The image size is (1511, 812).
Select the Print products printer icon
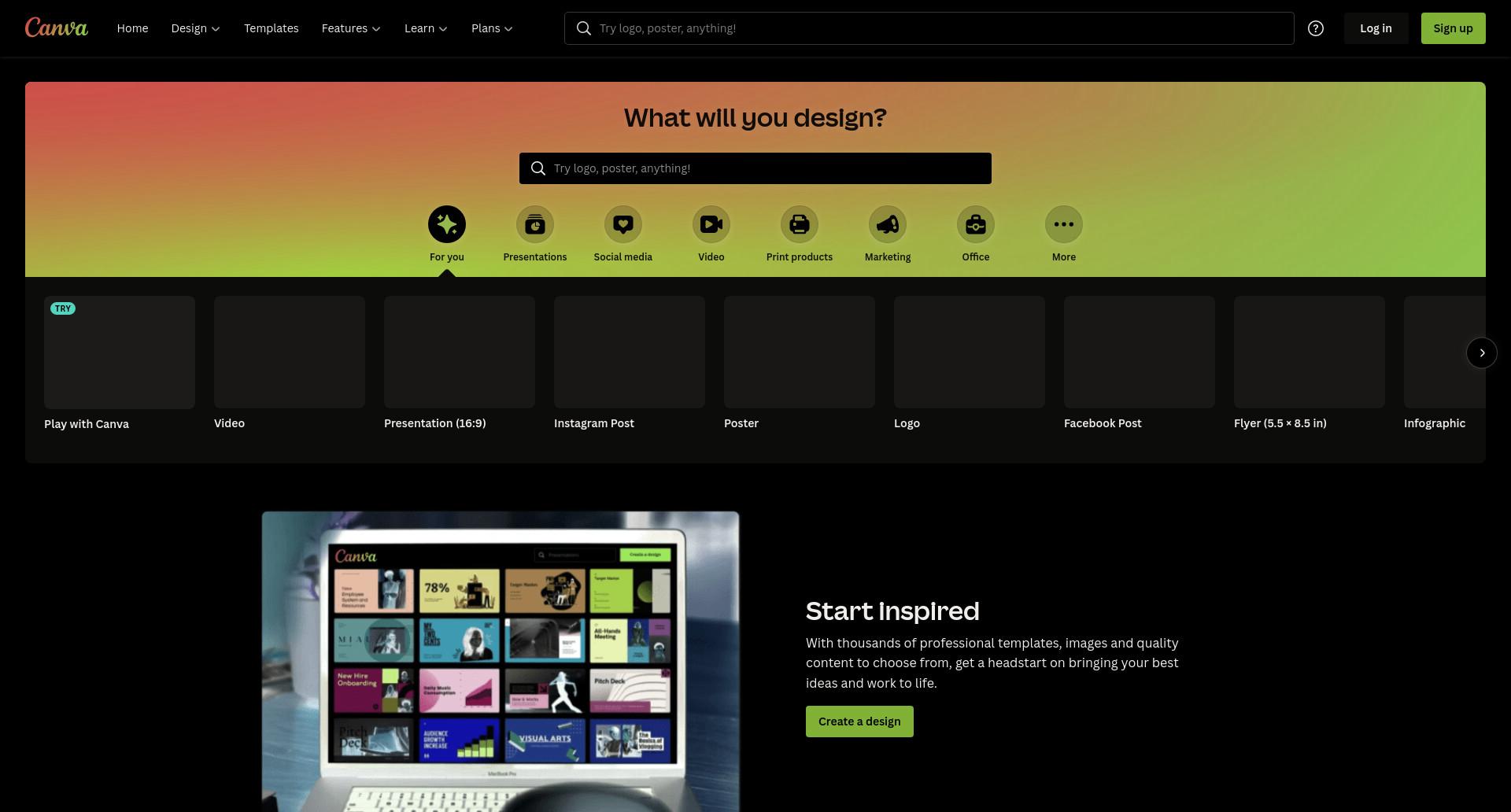click(x=800, y=224)
